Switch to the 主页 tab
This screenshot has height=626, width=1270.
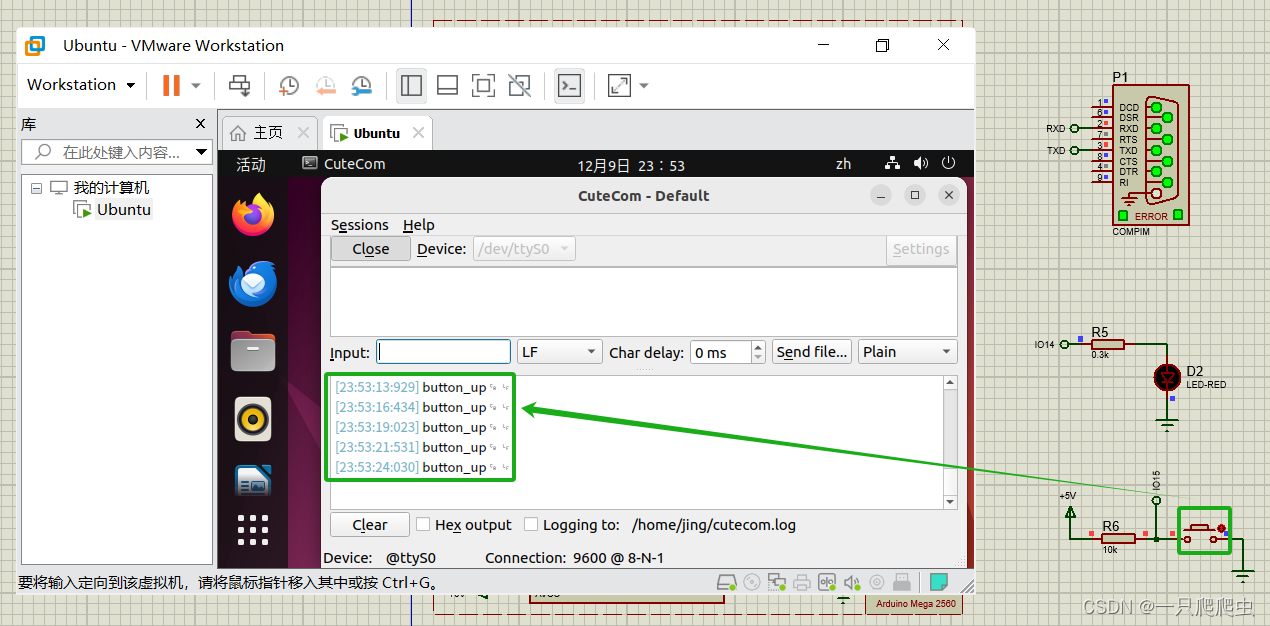click(269, 132)
